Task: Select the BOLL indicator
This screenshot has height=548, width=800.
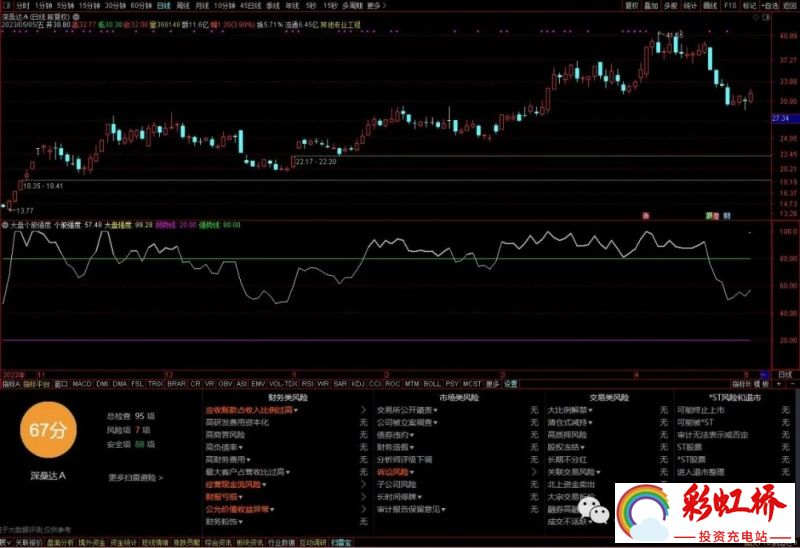Action: [432, 384]
